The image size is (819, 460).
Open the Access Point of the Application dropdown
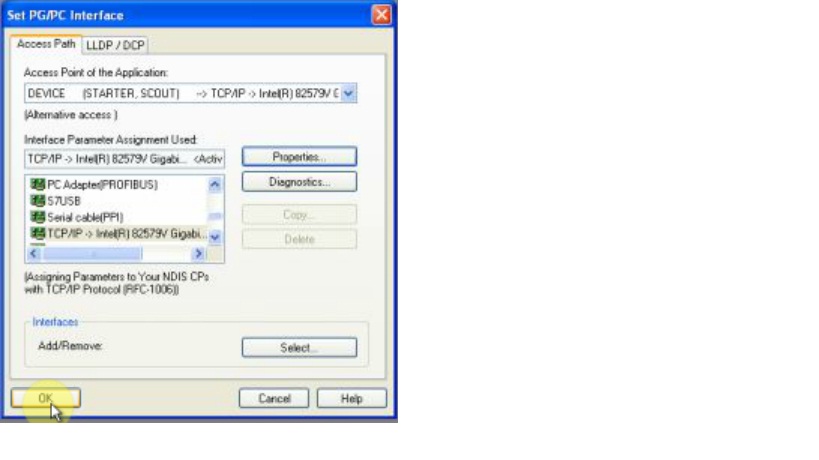(348, 93)
